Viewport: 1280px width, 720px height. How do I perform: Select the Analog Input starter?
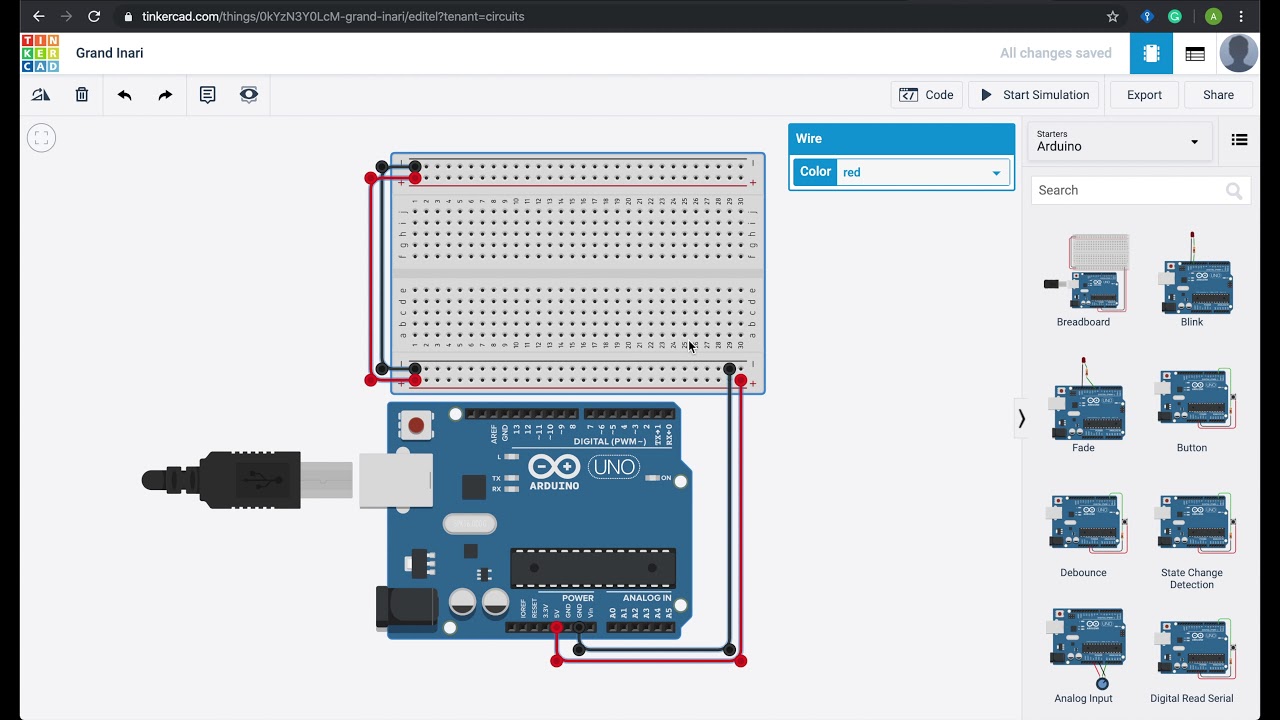coord(1084,656)
